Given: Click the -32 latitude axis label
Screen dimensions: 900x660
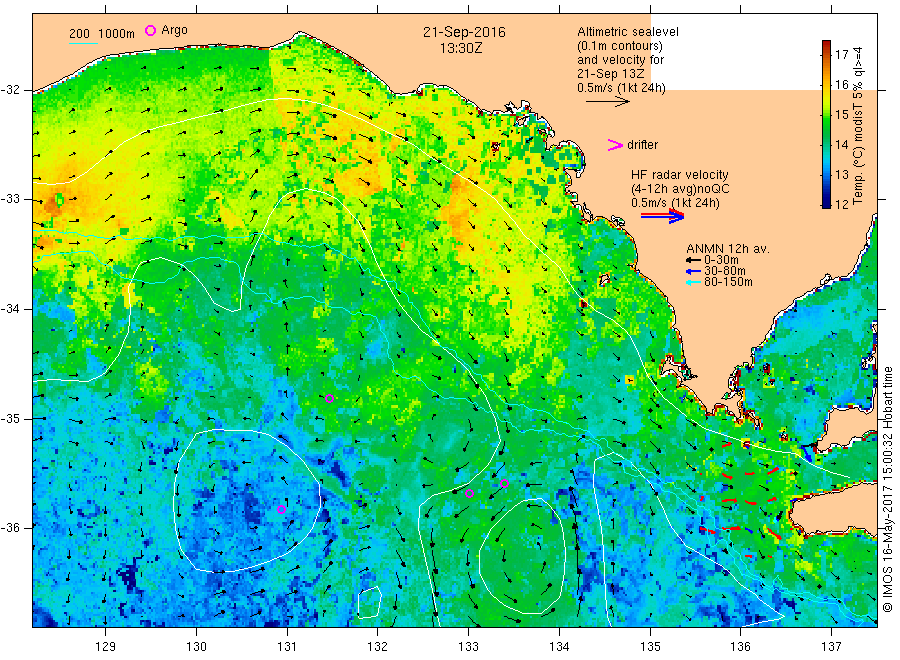Looking at the screenshot, I should (x=11, y=90).
